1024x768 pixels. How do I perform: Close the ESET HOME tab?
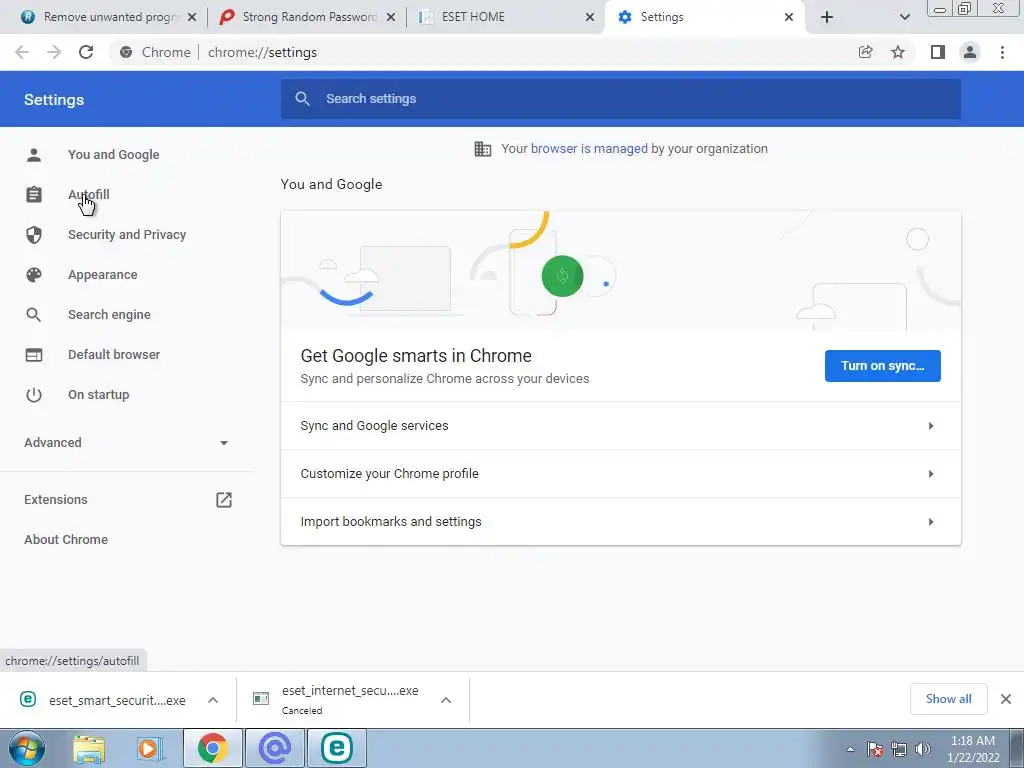coord(590,17)
